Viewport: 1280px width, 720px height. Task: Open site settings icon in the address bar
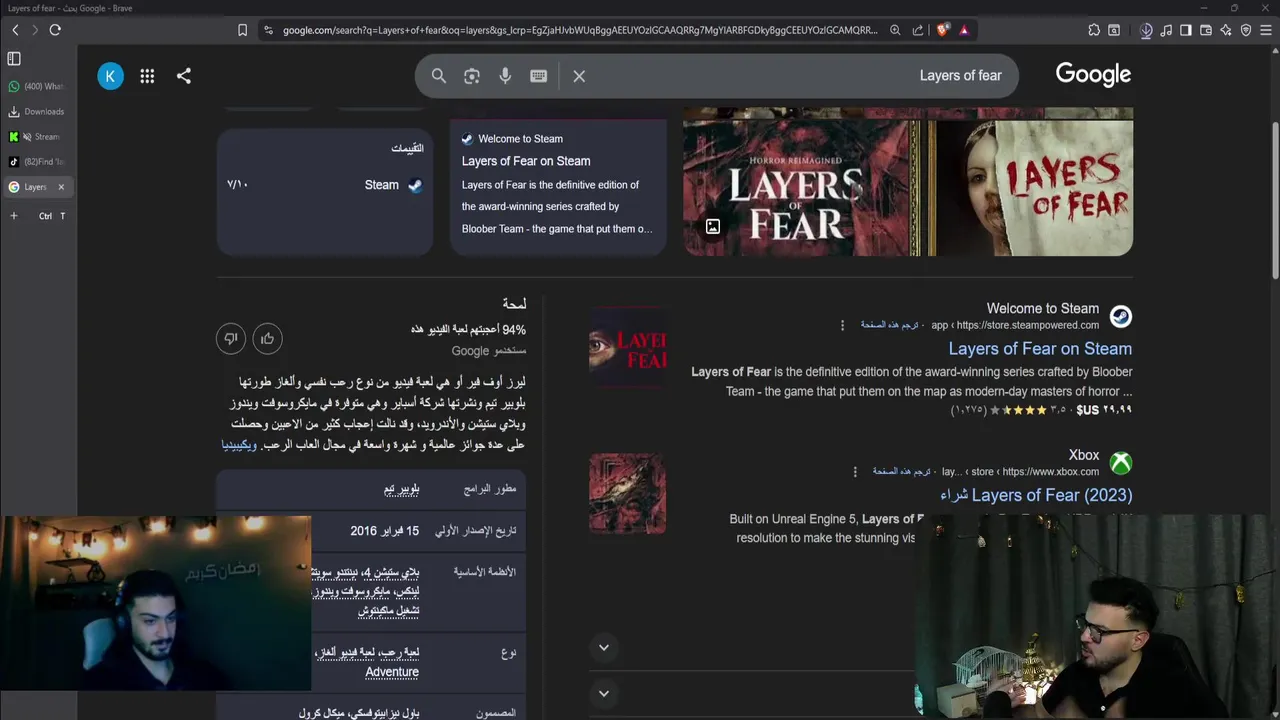(x=268, y=30)
